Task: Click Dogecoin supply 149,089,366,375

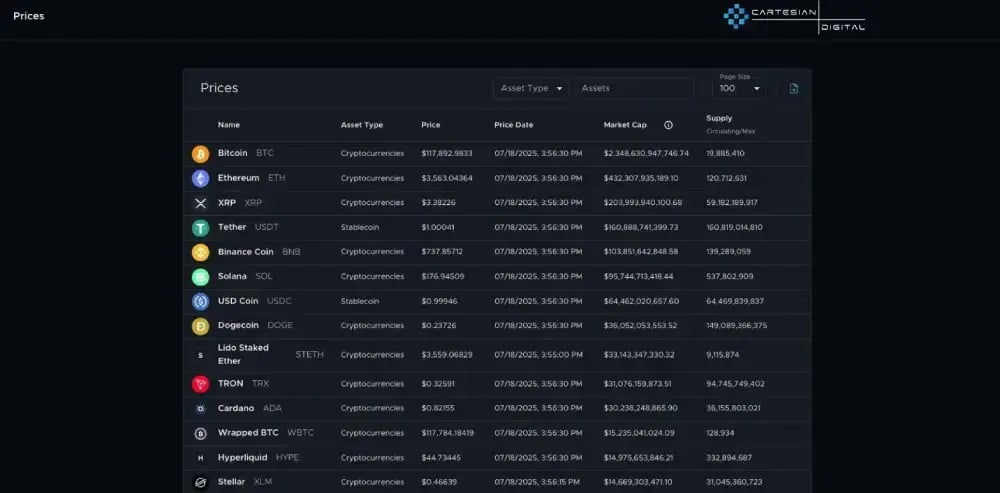Action: (737, 326)
